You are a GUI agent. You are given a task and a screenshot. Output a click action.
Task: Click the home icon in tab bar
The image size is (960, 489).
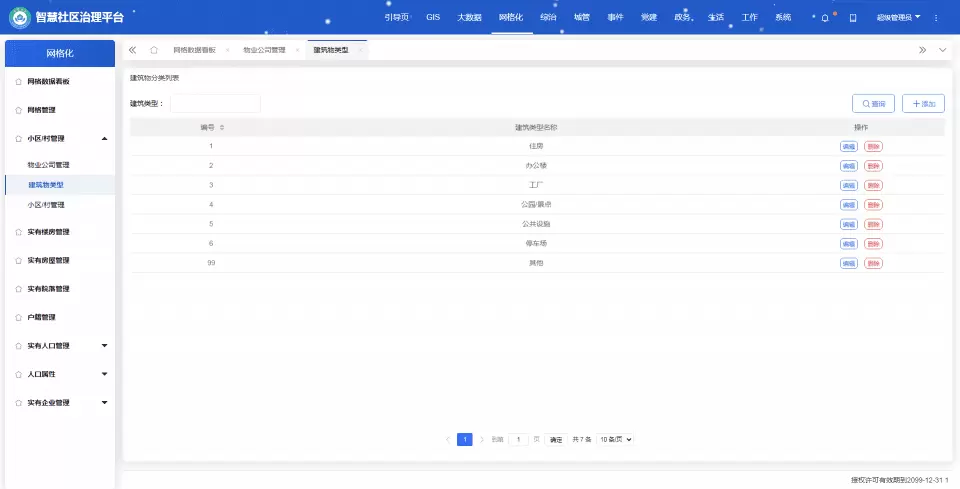pos(153,50)
